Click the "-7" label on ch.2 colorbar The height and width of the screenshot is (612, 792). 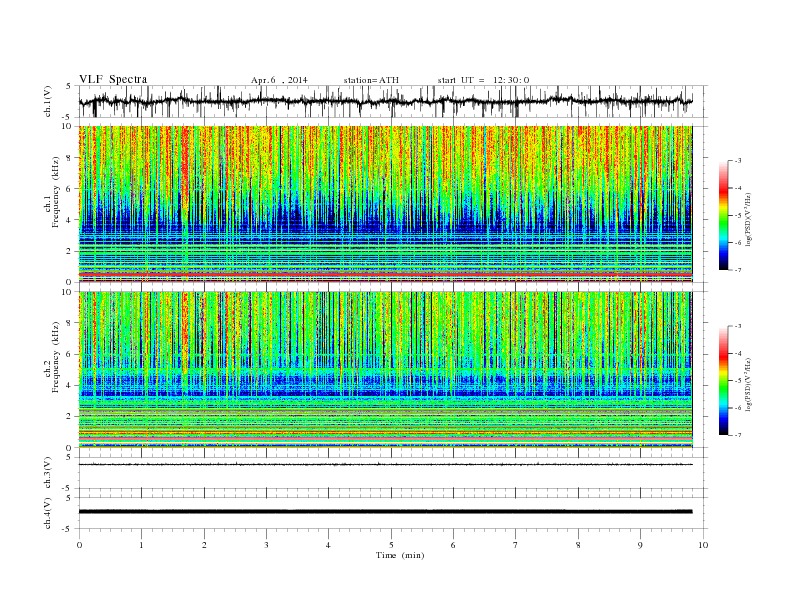click(737, 435)
